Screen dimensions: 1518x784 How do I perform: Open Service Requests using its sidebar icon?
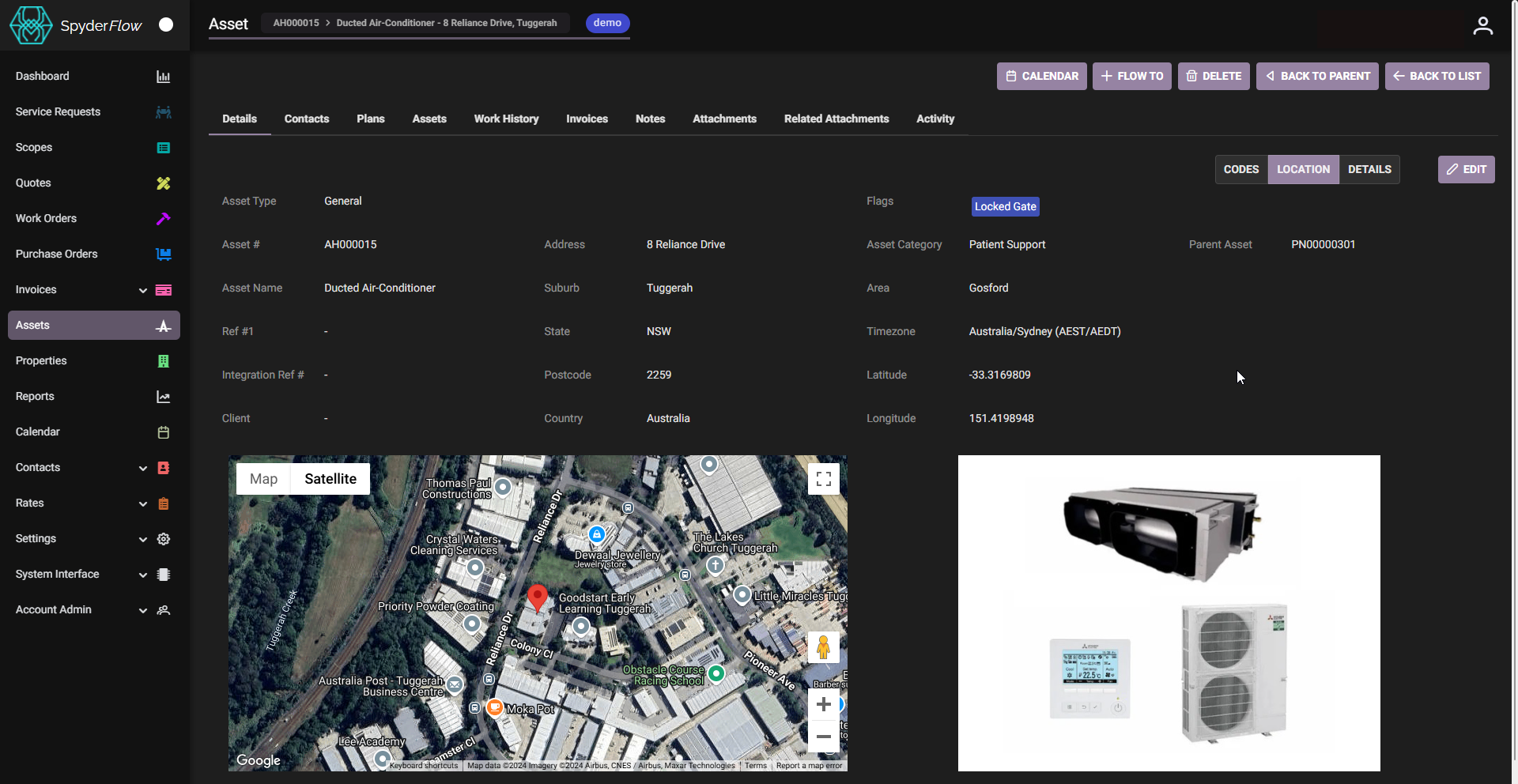point(164,111)
